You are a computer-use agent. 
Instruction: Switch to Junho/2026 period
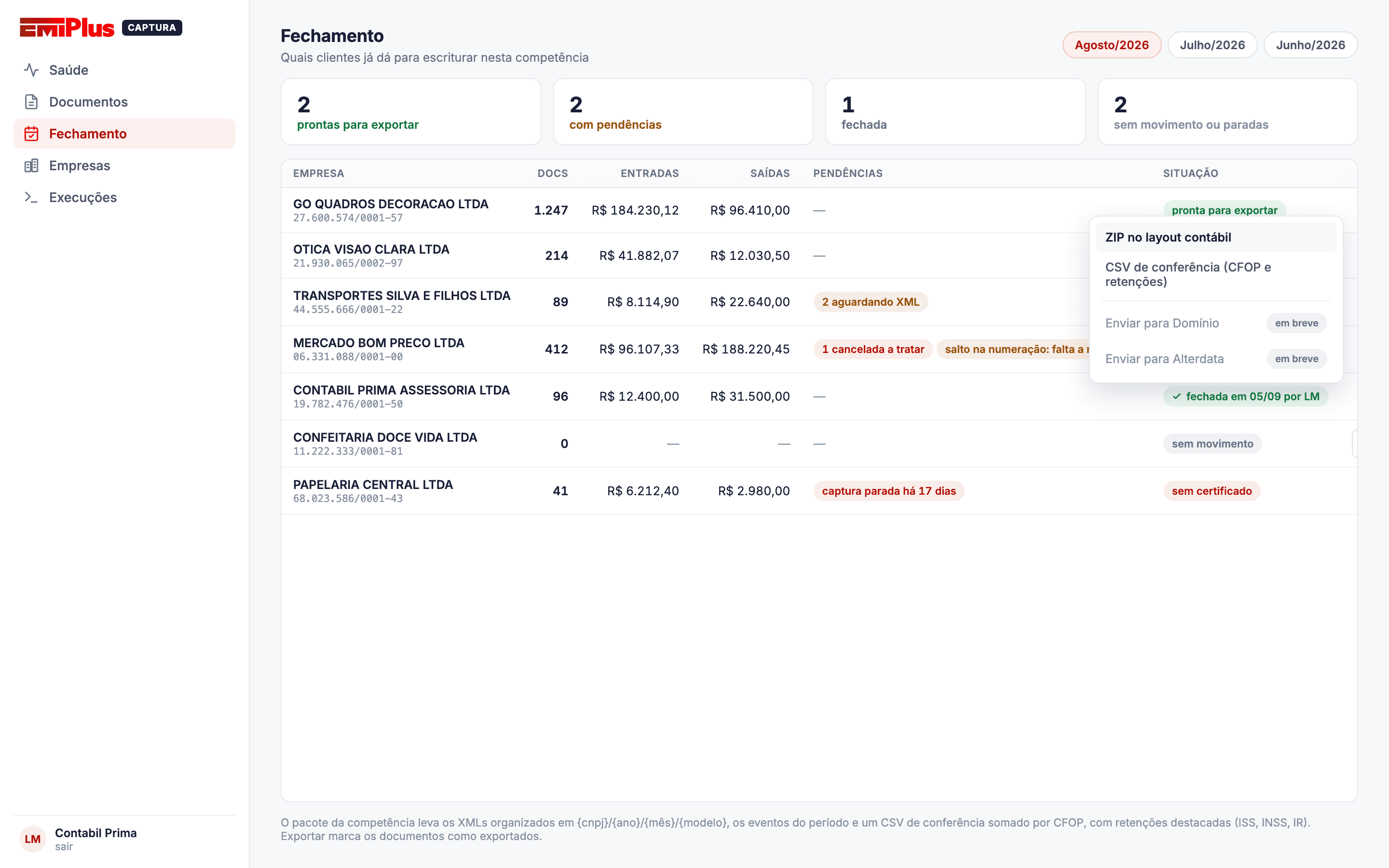(x=1310, y=45)
